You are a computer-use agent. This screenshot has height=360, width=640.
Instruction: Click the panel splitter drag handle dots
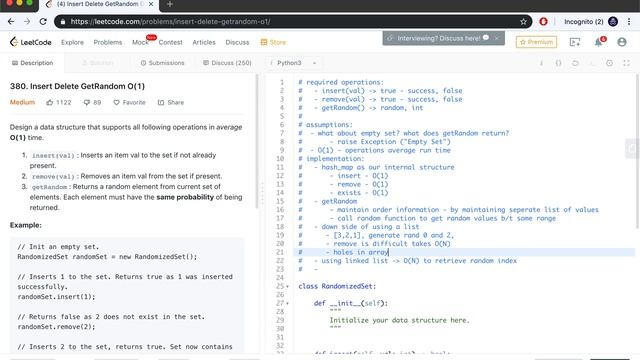(x=262, y=194)
